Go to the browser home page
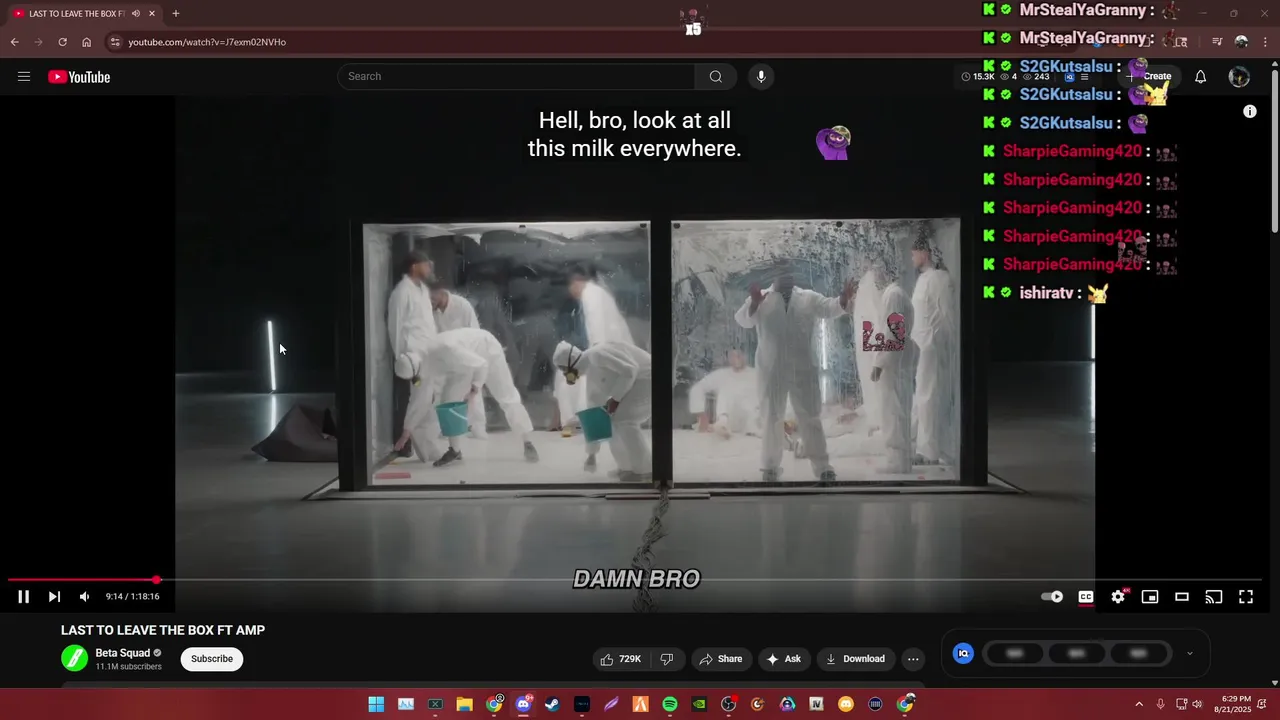Screen dimensions: 1280x720 coord(87,42)
